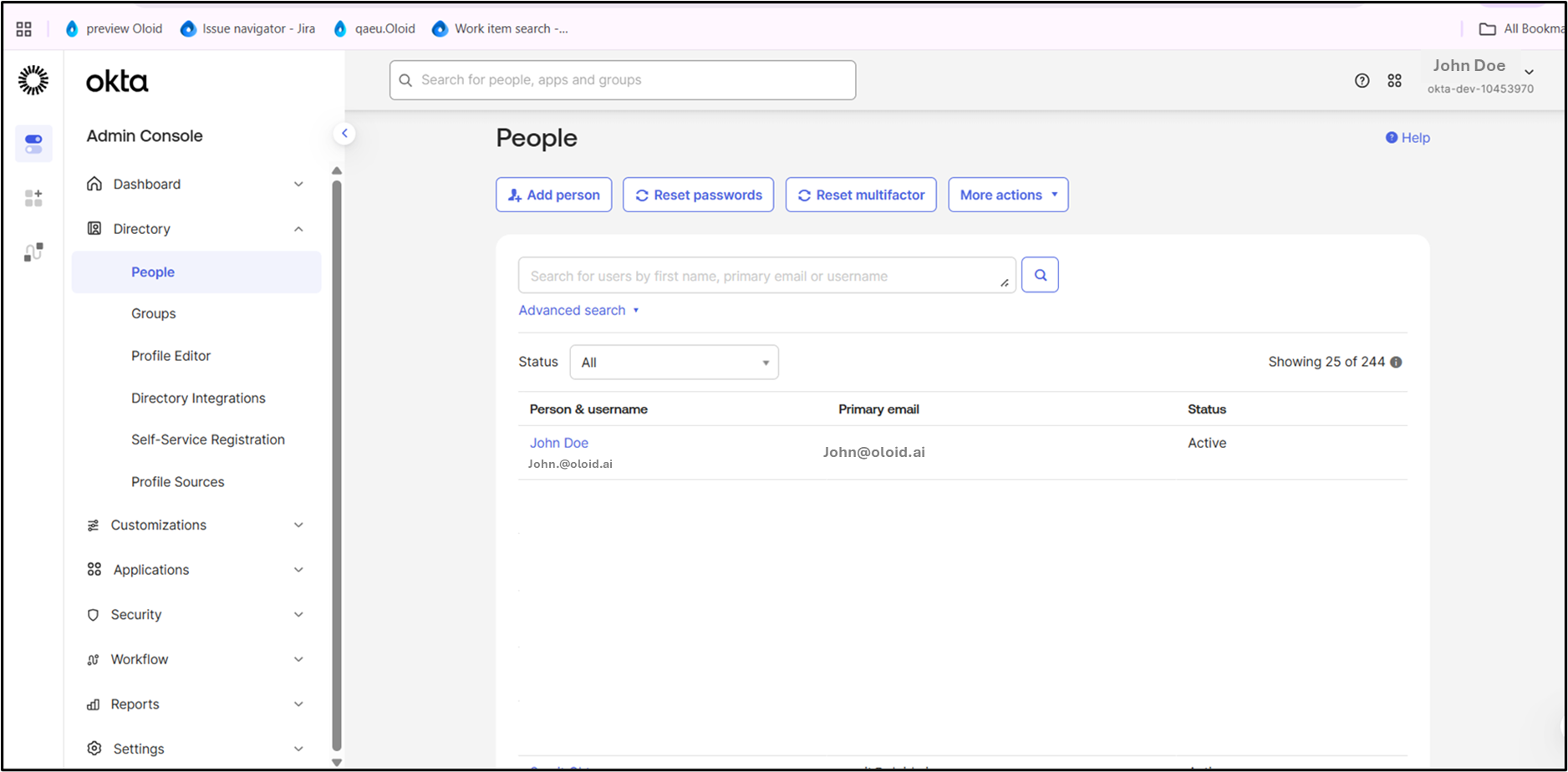Open the preview Oloid bookmark
This screenshot has height=772, width=1568.
(114, 28)
